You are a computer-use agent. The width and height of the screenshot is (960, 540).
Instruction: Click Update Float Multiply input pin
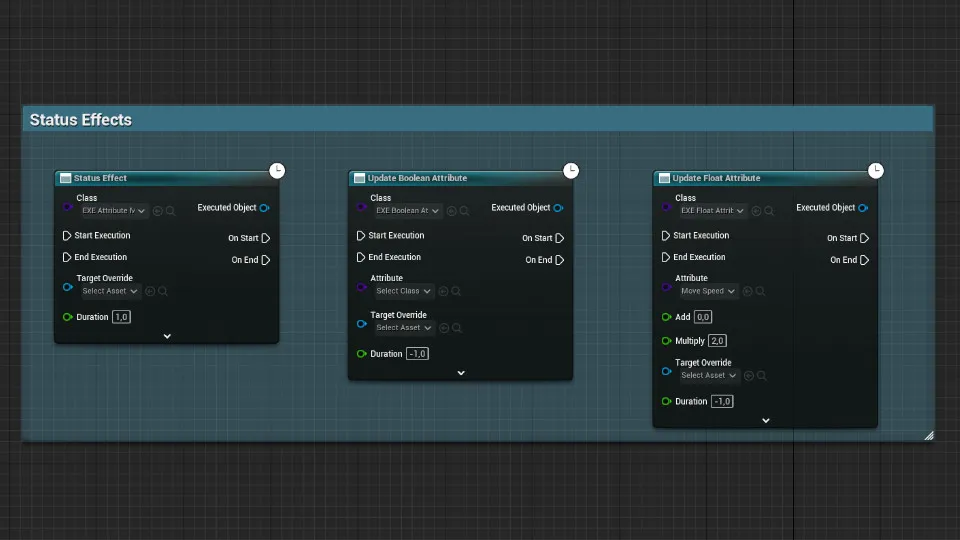click(x=667, y=341)
